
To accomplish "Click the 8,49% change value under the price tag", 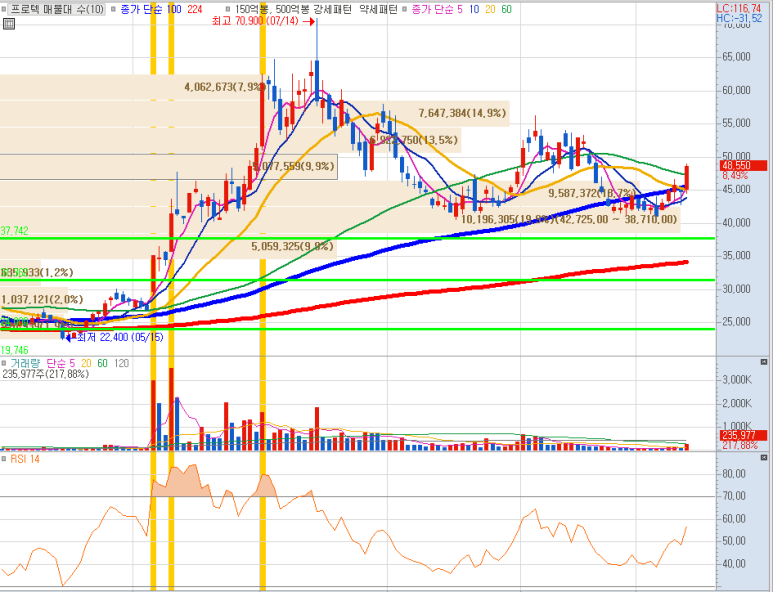I will (735, 175).
